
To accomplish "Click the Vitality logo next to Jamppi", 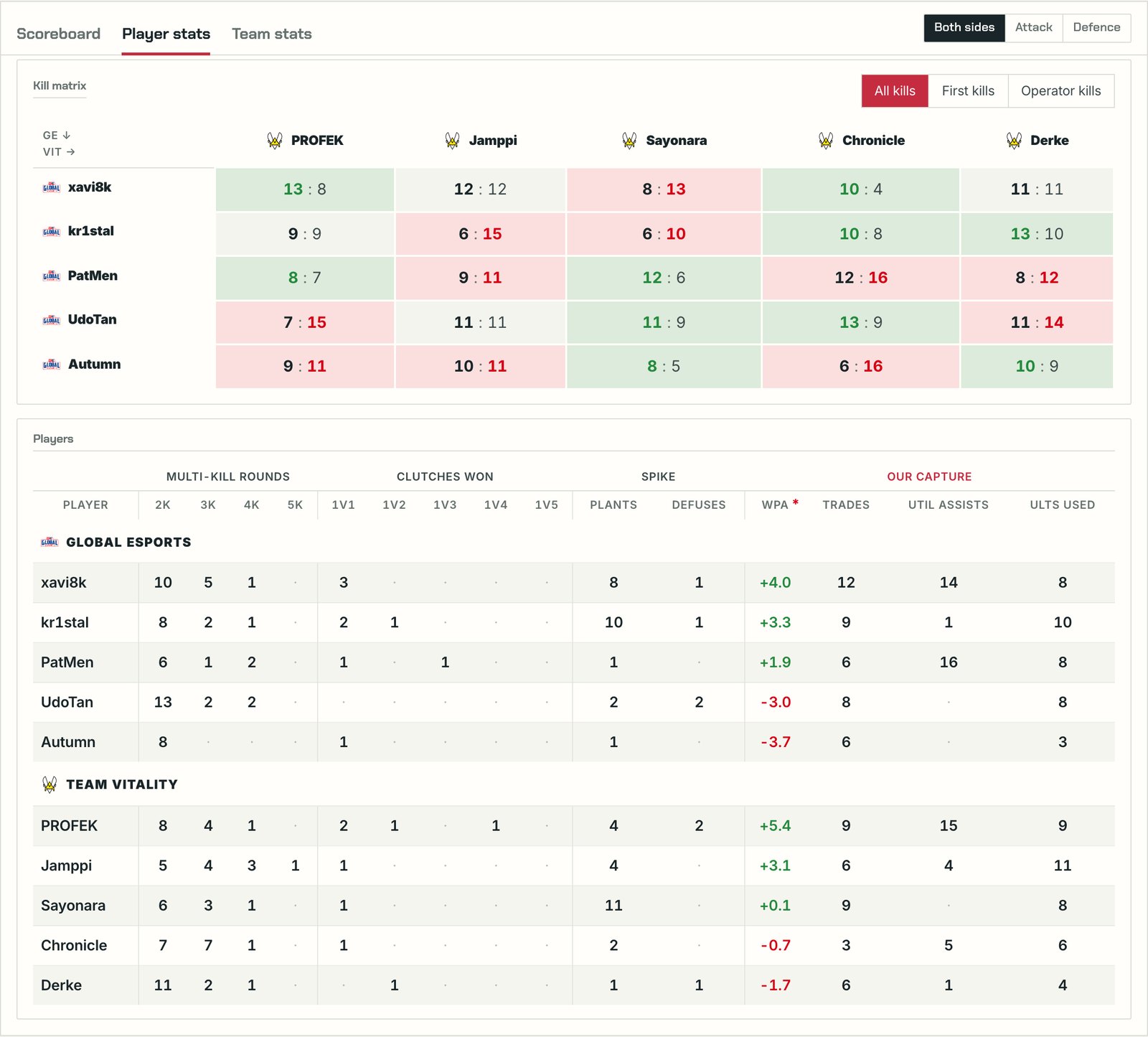I will pos(452,141).
